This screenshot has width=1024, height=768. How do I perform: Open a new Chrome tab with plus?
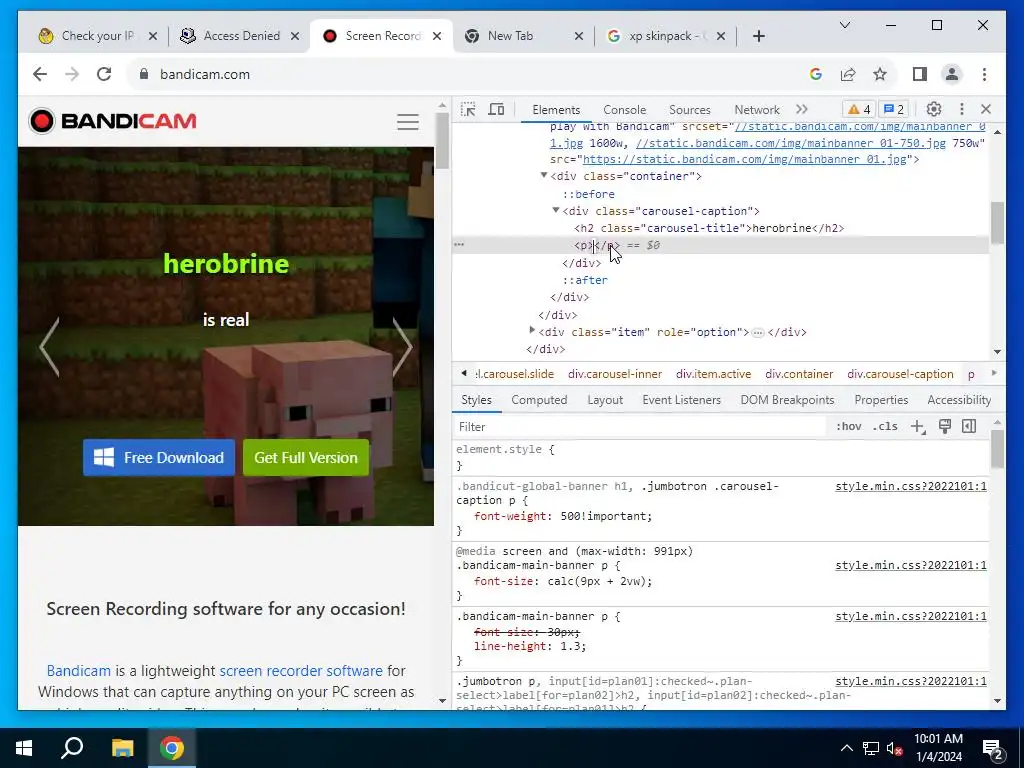pyautogui.click(x=758, y=36)
